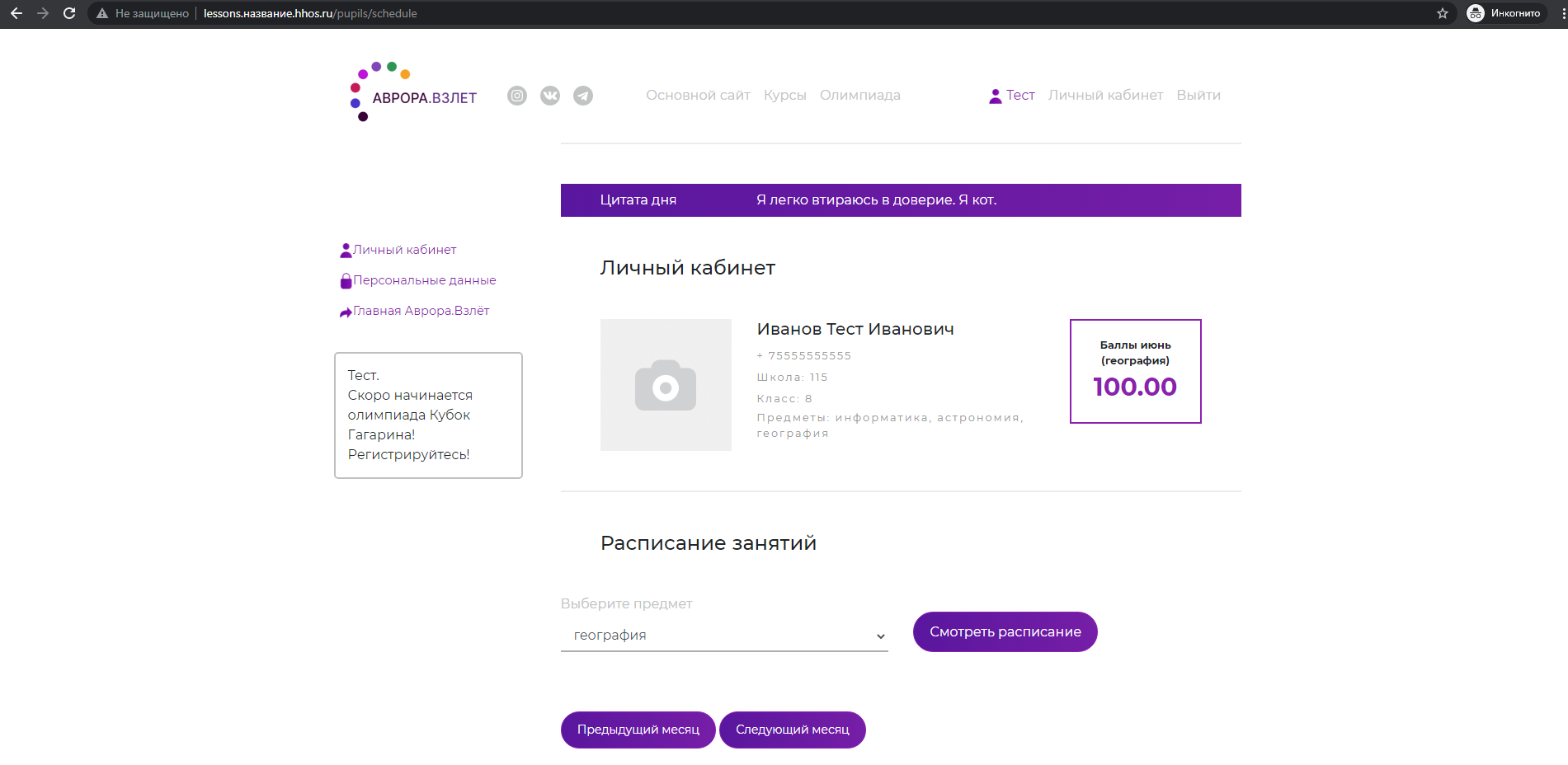Go to Следующий месяц
Viewport: 1568px width, 765px height.
click(x=792, y=730)
